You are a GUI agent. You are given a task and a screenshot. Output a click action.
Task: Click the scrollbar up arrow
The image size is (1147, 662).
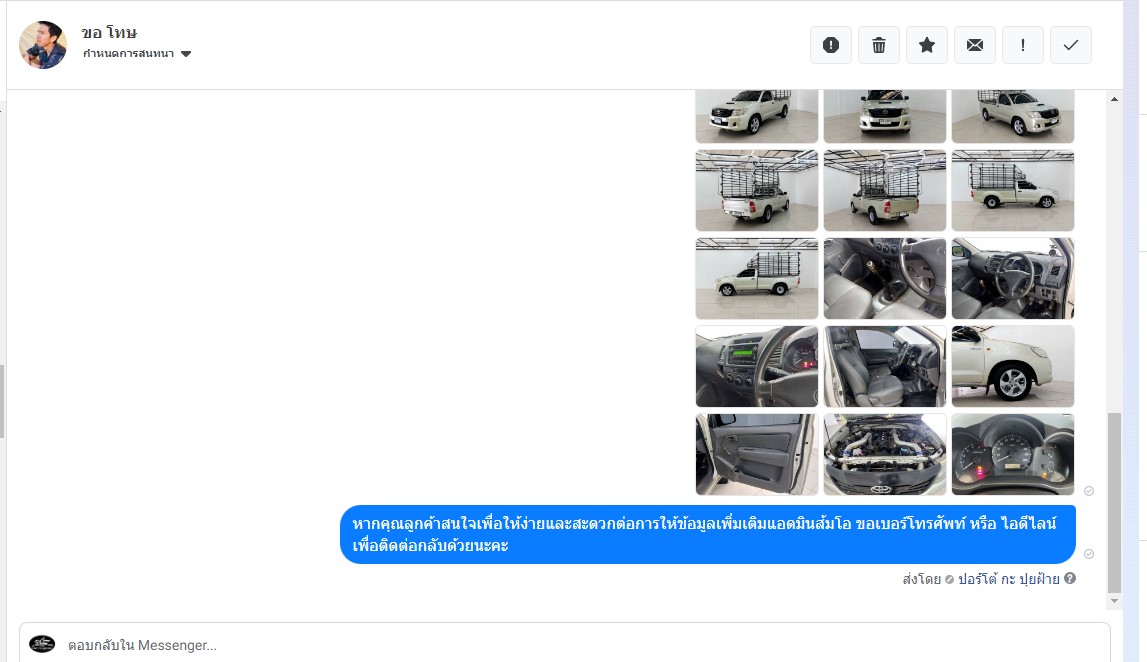[x=1114, y=99]
